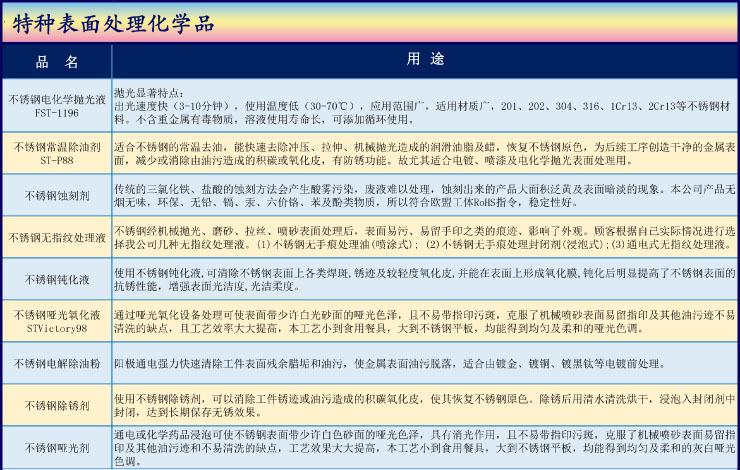Screen dimensions: 740x470
Task: Click the 特种表面处理化学品 title heading
Action: click(114, 23)
